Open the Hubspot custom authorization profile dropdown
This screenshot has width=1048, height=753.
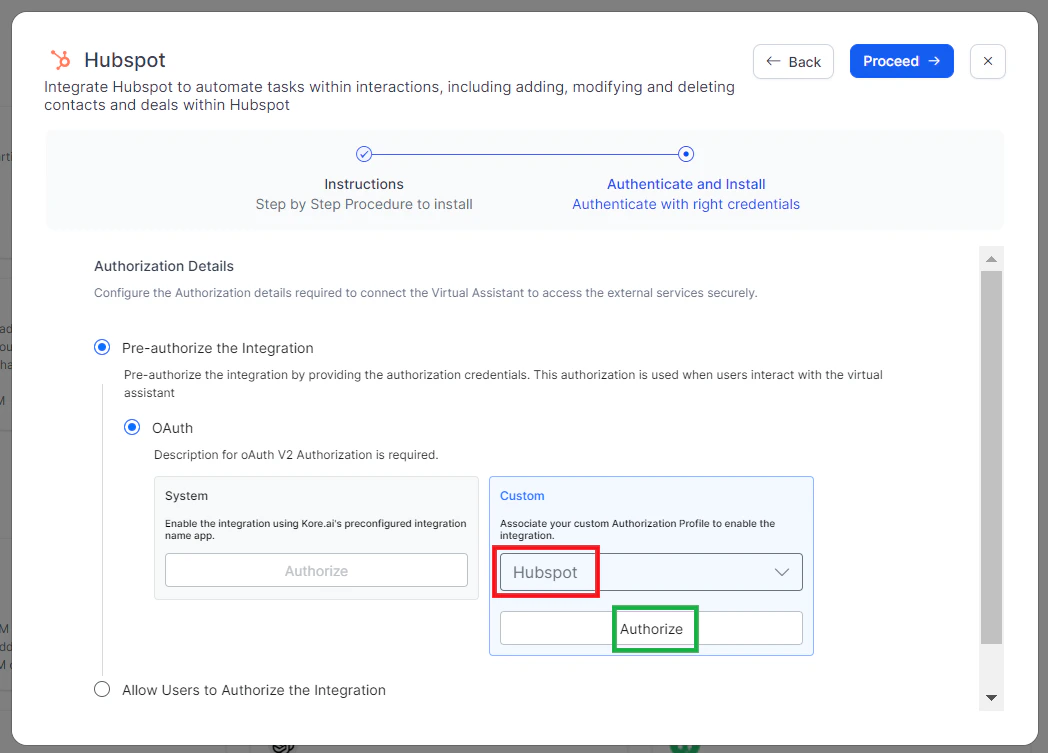(x=648, y=571)
